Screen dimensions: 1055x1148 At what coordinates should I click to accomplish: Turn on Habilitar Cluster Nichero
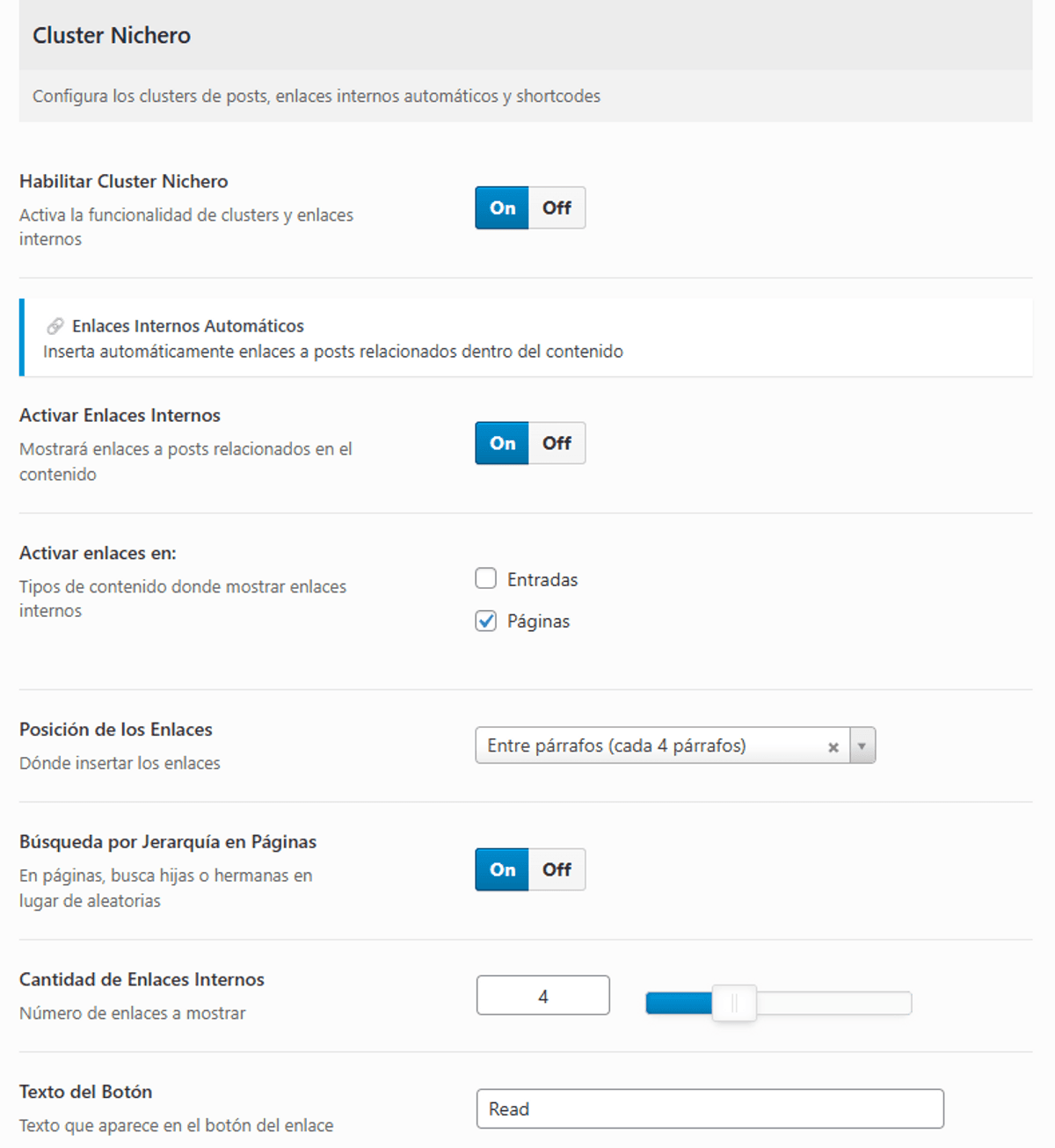(x=502, y=208)
